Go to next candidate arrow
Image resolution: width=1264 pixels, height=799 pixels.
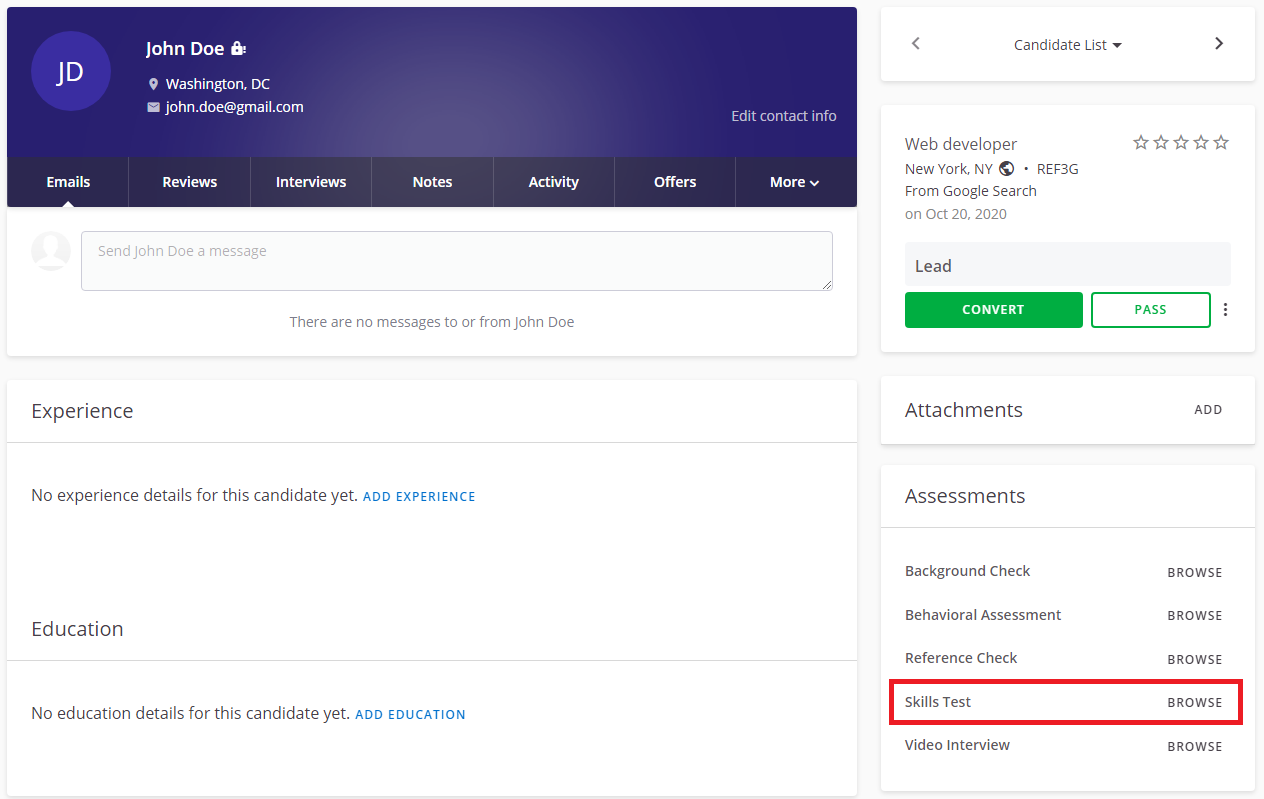(1219, 44)
